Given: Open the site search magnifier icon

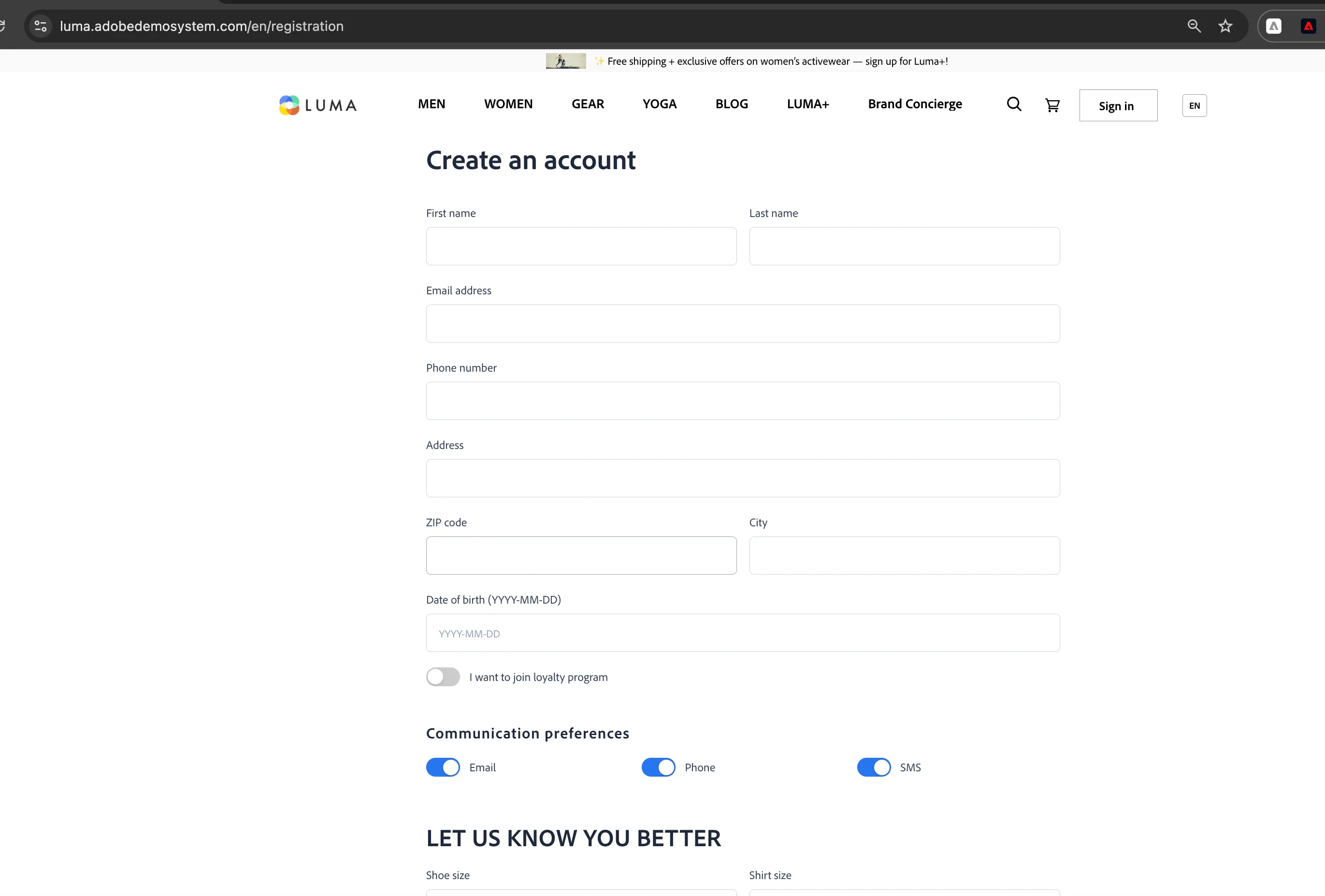Looking at the screenshot, I should coord(1014,104).
